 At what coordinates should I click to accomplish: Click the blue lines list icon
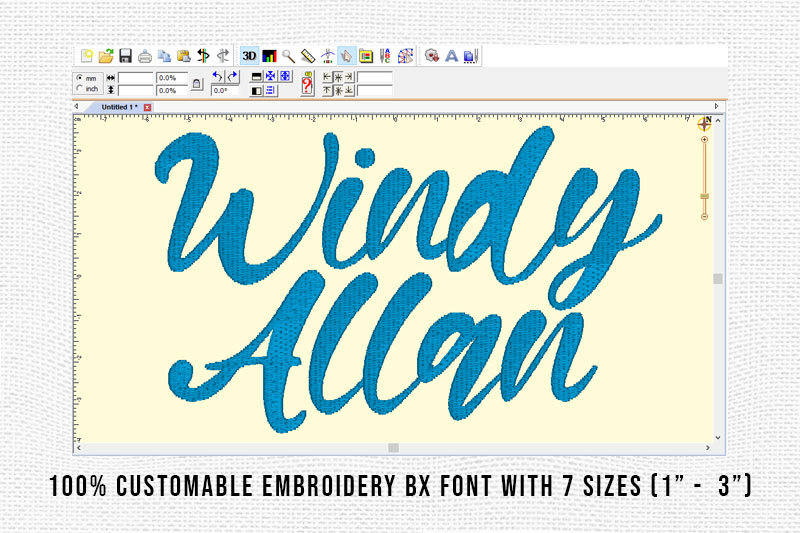tap(270, 91)
